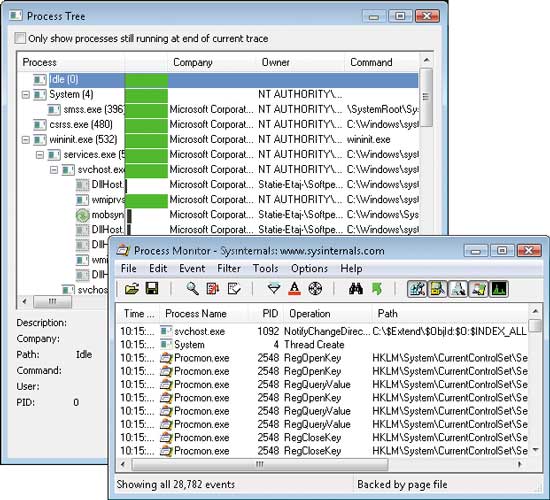Click the Command column header
550x500 pixels.
point(382,62)
